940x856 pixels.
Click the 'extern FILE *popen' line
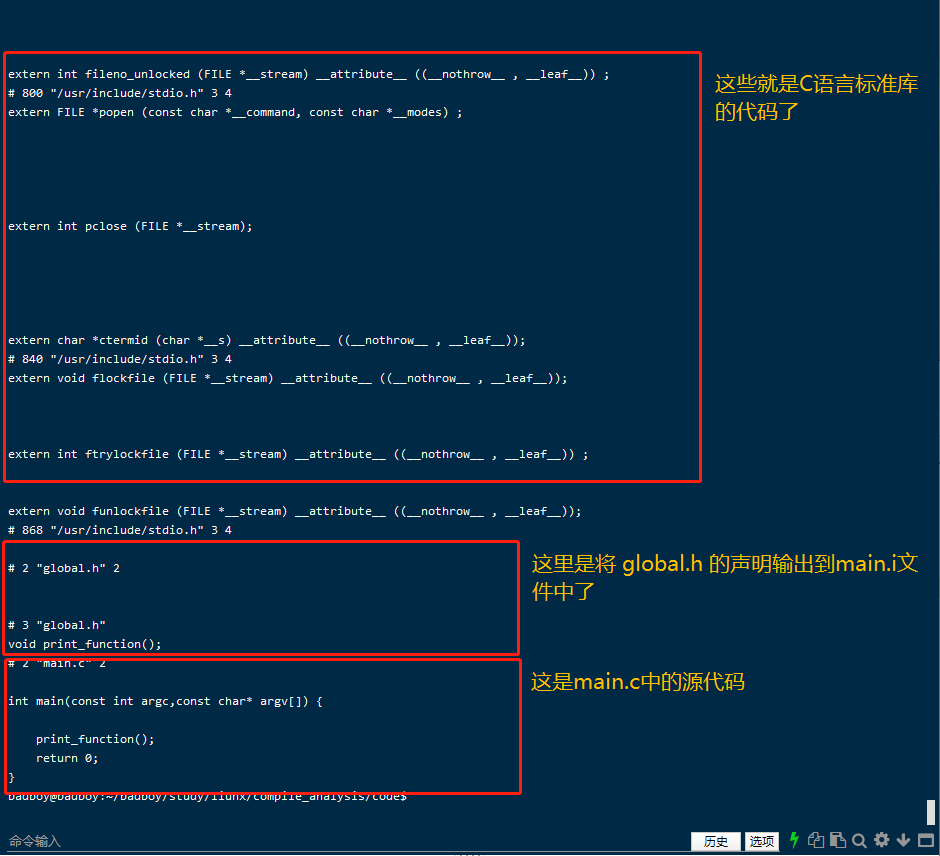pyautogui.click(x=235, y=113)
